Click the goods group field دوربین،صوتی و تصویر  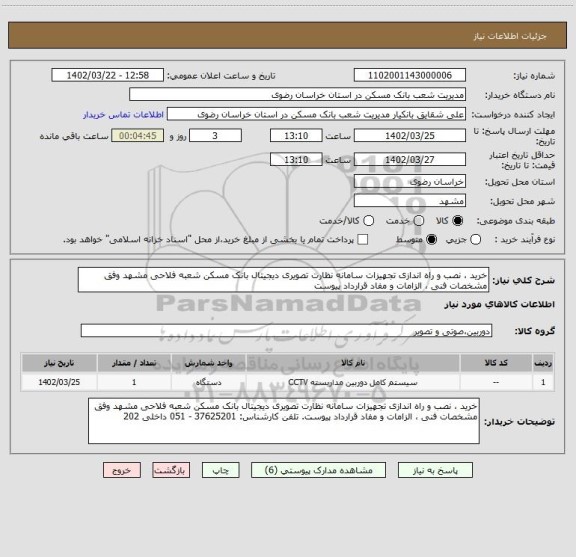[287, 331]
